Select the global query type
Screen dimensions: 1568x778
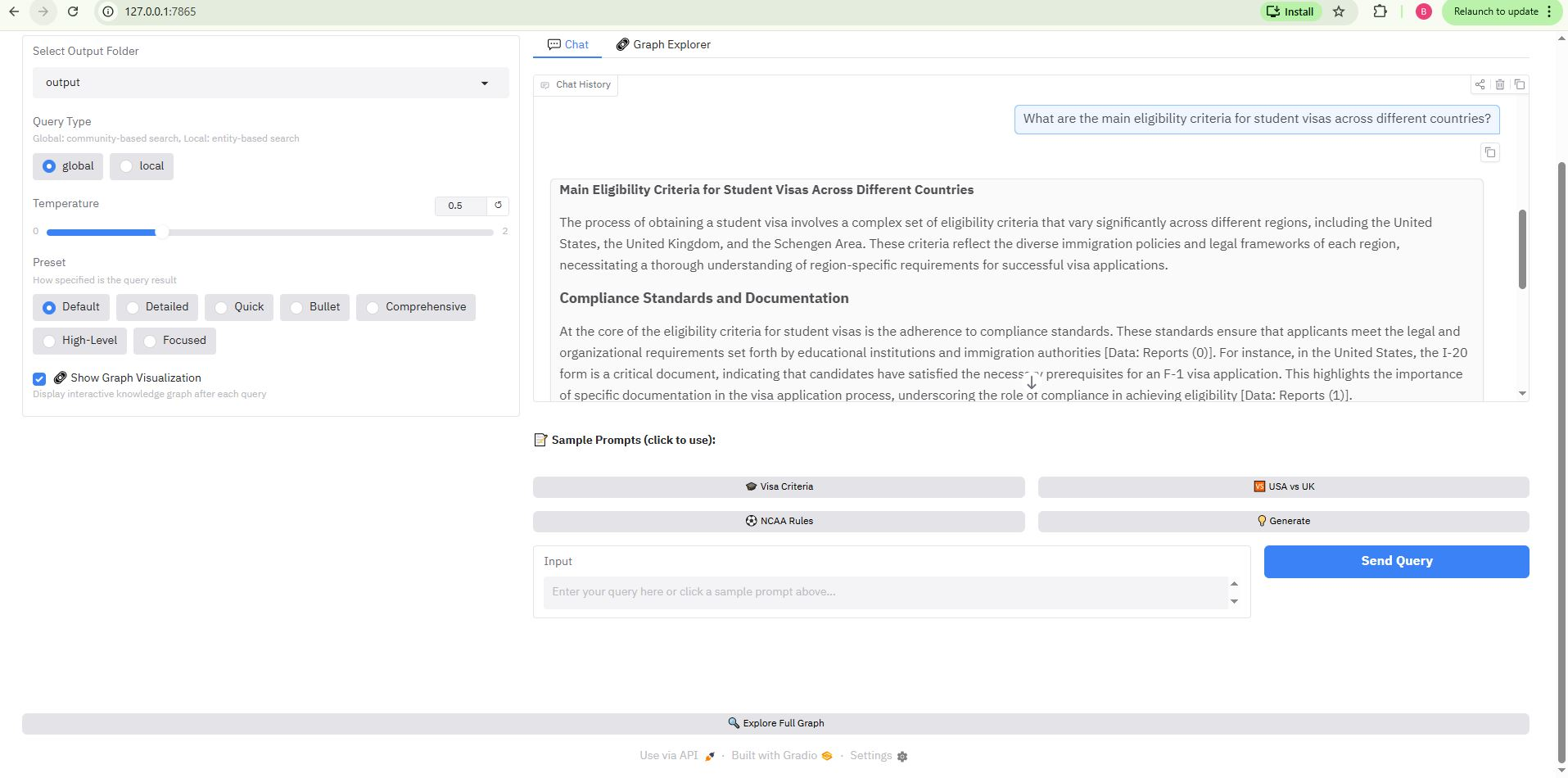[68, 166]
